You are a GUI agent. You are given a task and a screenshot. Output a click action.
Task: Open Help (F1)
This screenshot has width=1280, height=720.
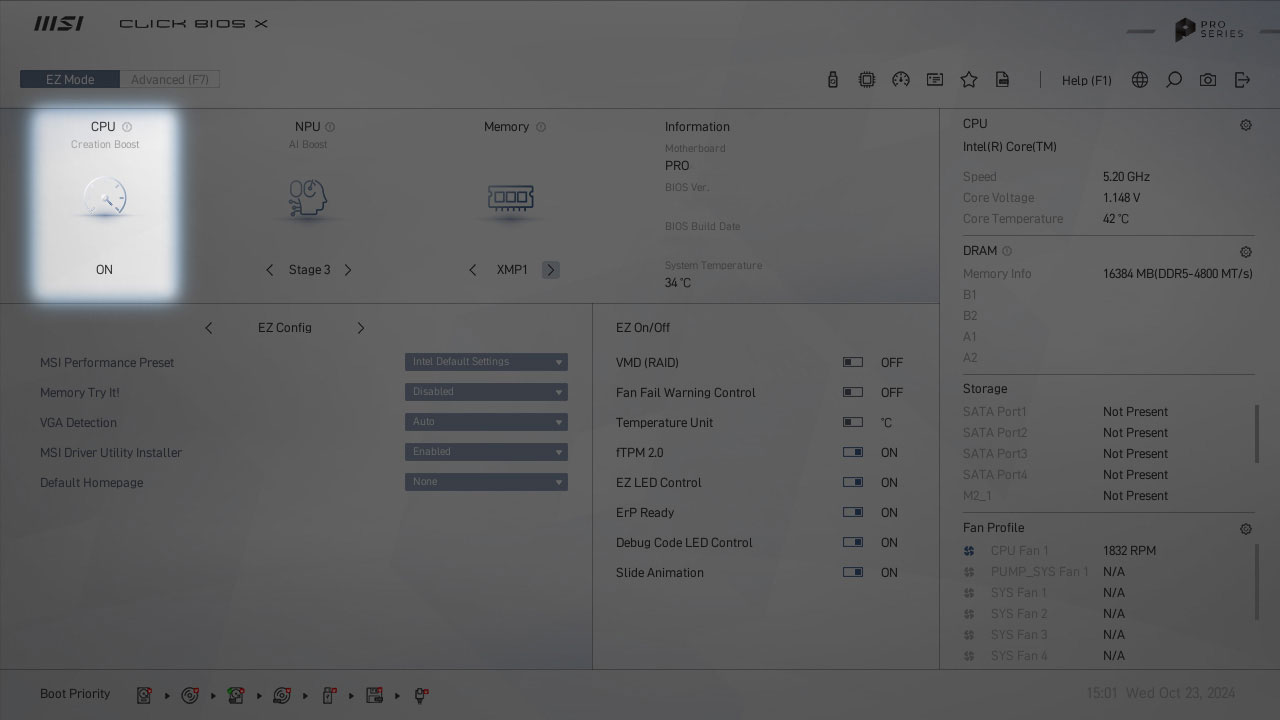(1086, 80)
